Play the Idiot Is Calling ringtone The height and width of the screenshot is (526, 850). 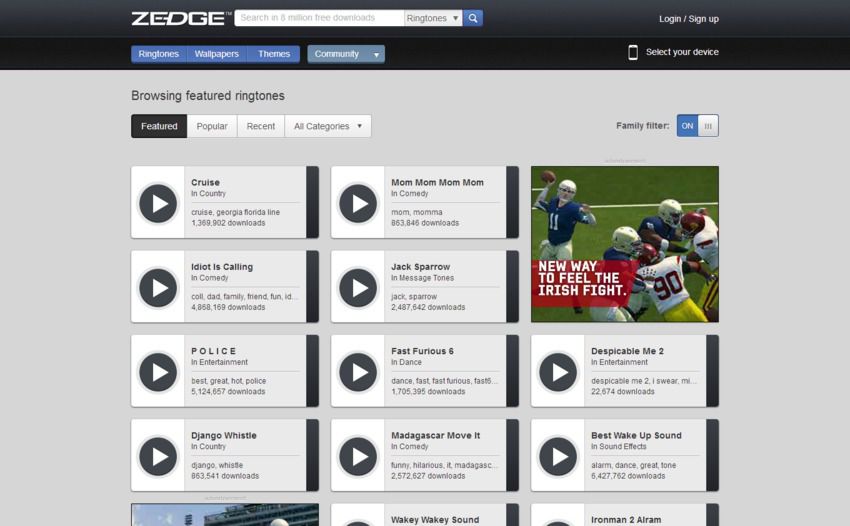(x=158, y=288)
